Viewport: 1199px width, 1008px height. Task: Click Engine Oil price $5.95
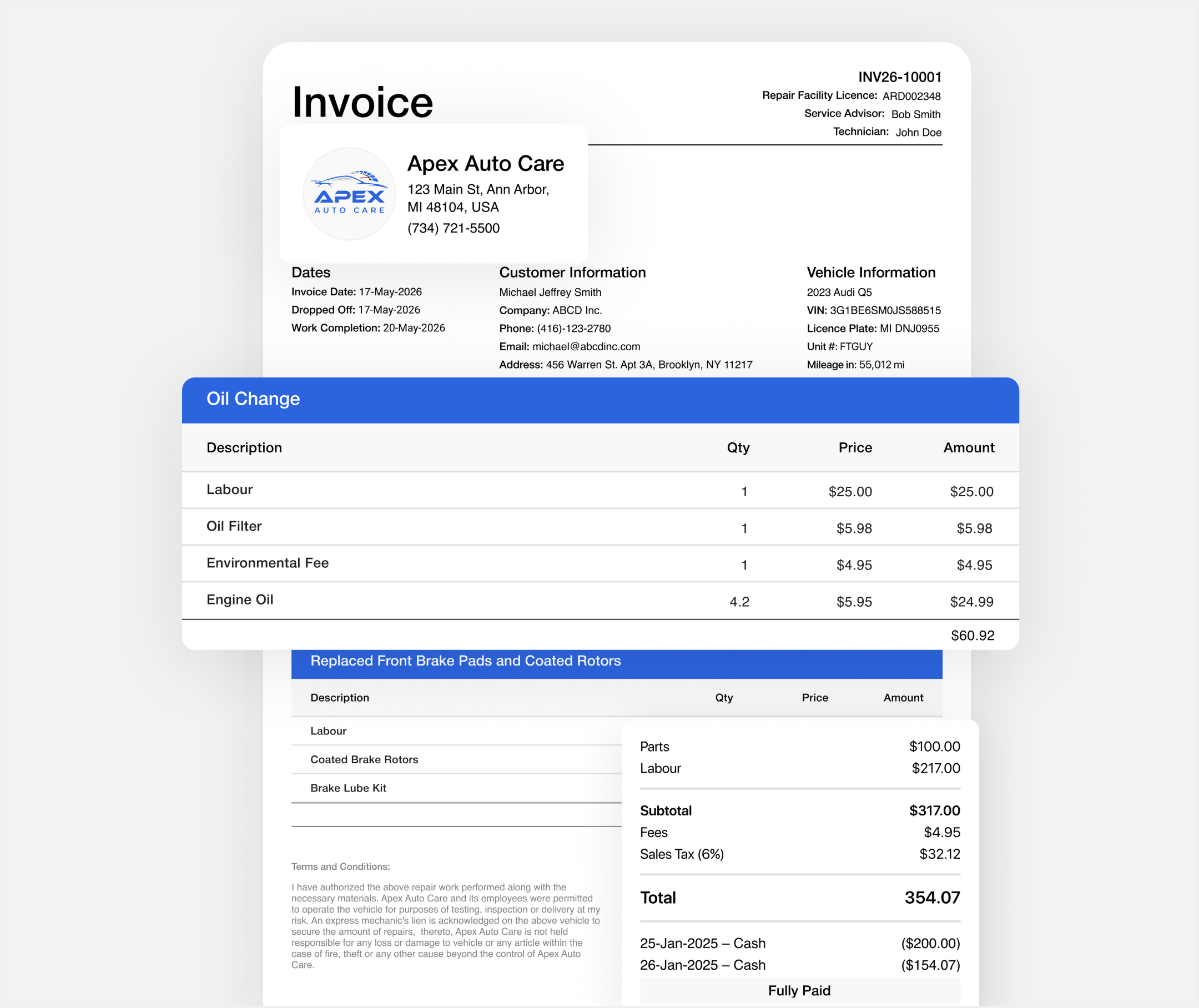click(x=854, y=602)
